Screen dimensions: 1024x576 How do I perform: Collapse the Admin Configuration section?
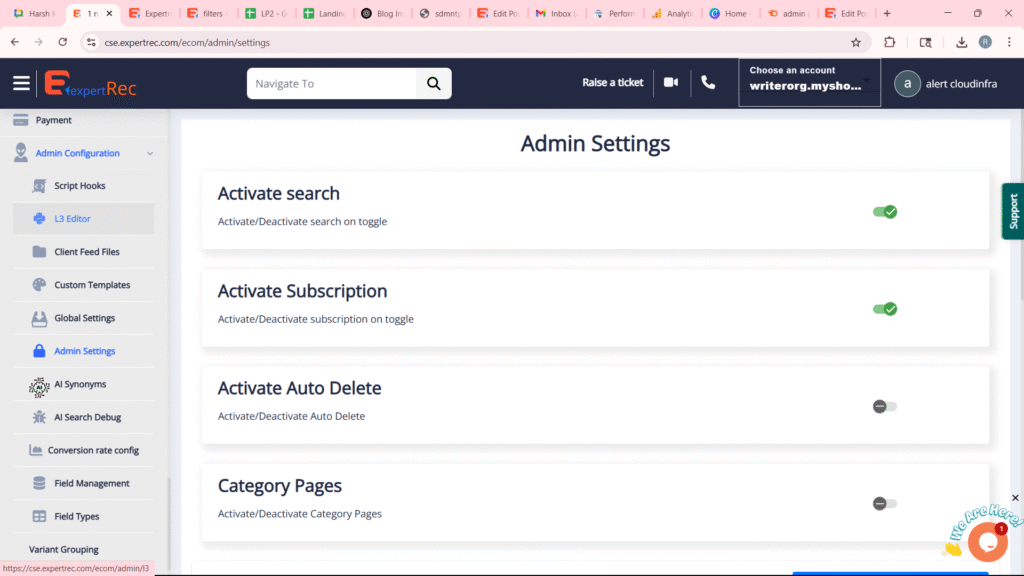coord(150,154)
